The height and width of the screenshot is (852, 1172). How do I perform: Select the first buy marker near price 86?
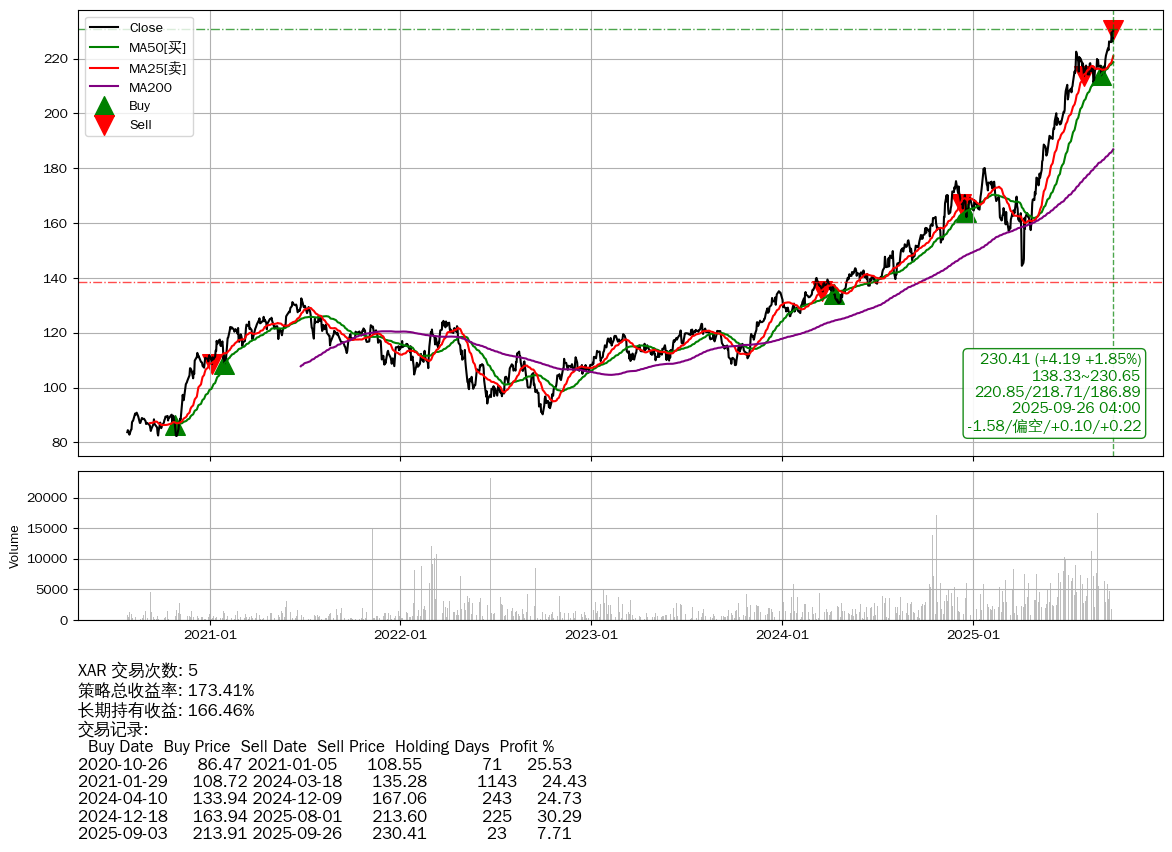click(x=175, y=427)
